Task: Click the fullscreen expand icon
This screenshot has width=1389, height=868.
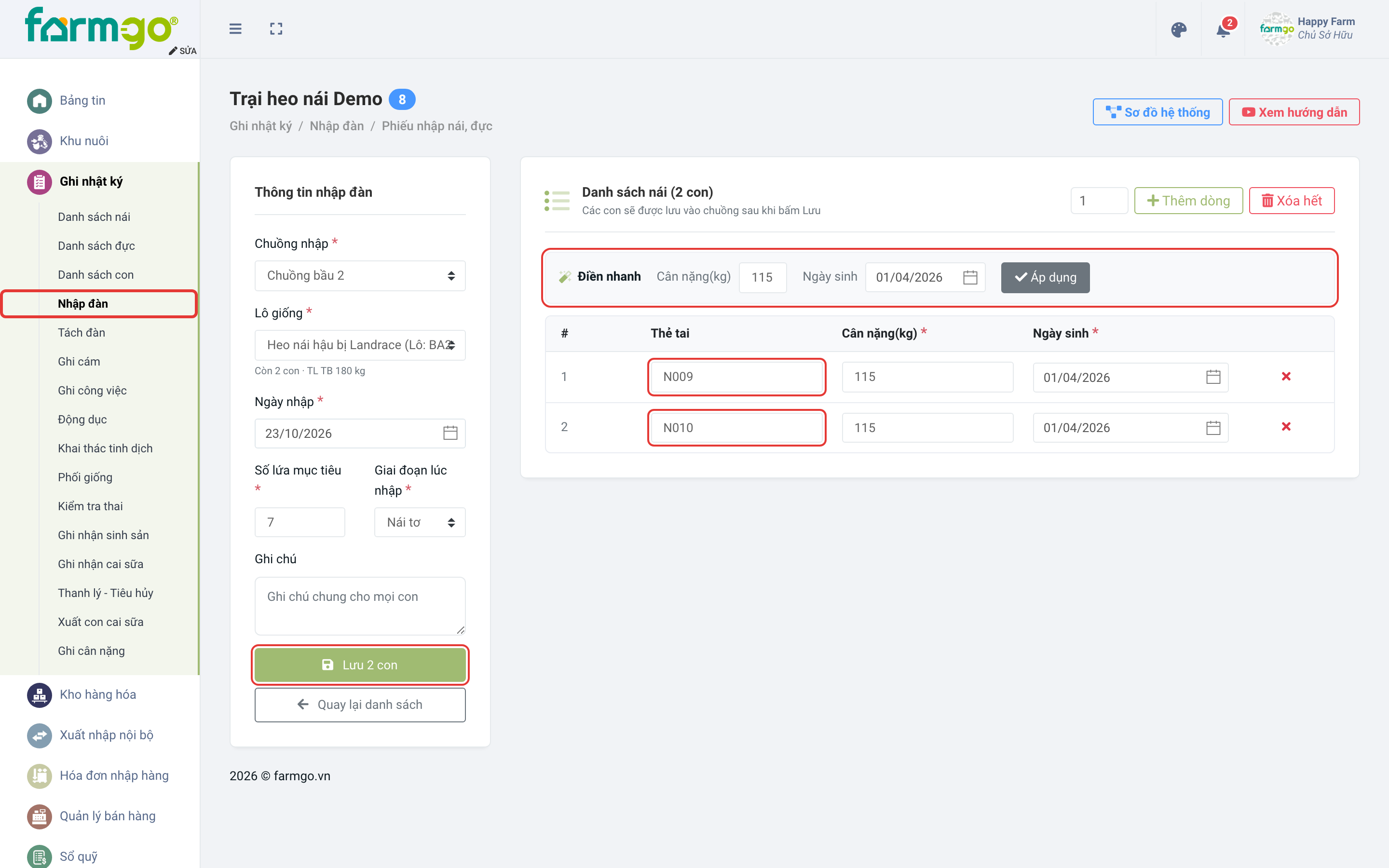Action: (x=276, y=29)
